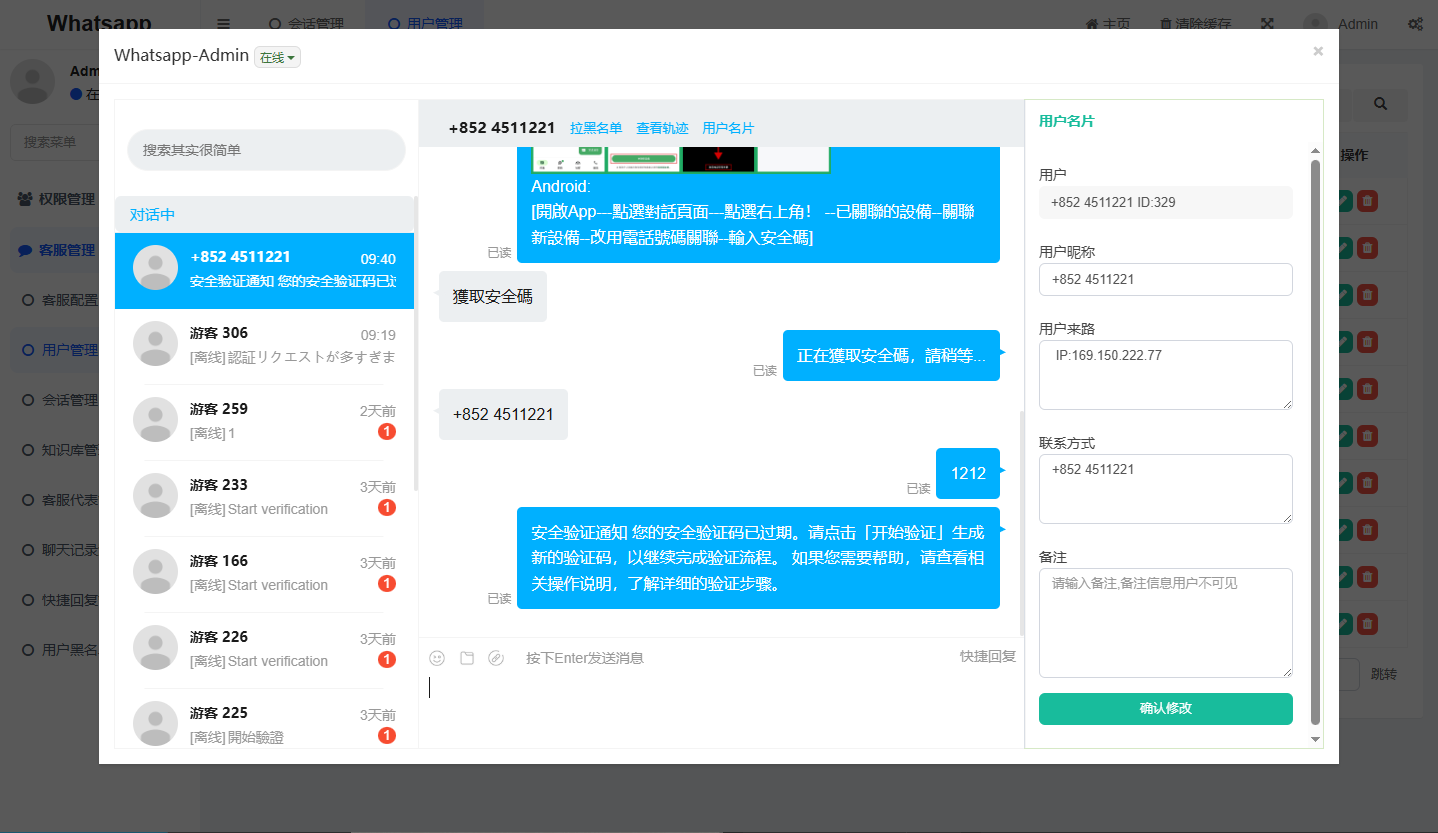Click the 确认修改 button

[1166, 709]
